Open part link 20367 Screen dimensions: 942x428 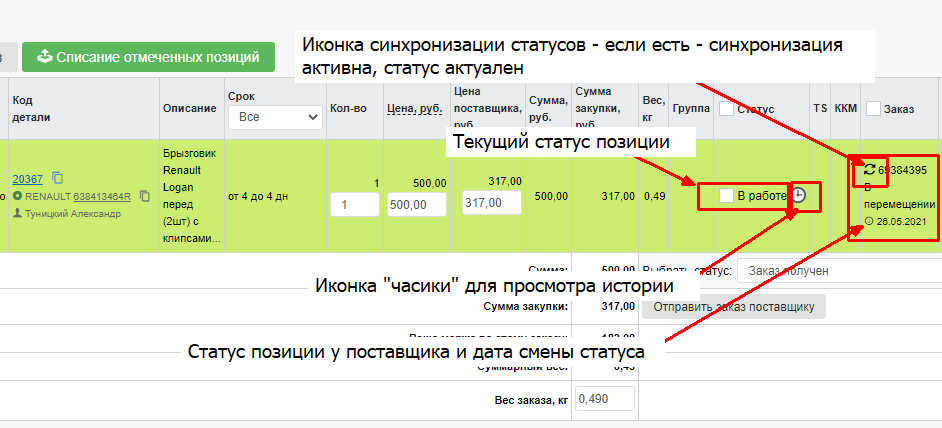point(27,179)
